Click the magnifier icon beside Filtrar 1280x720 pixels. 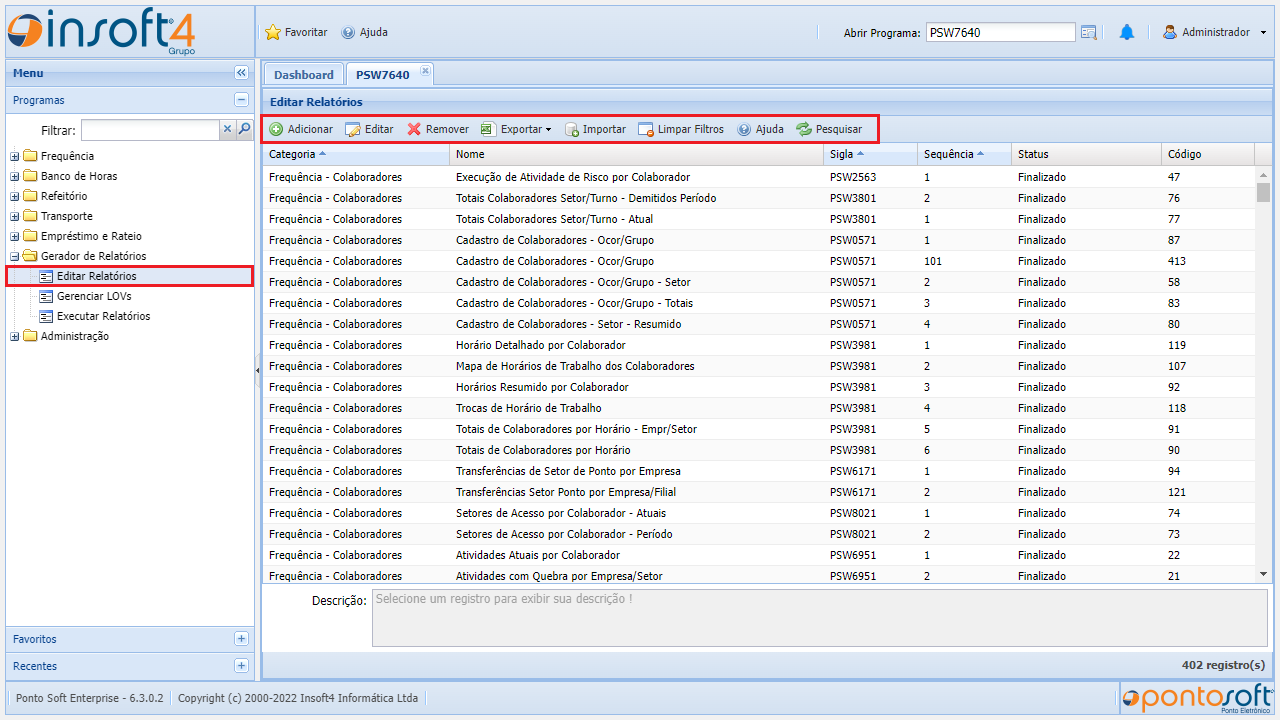tap(244, 129)
